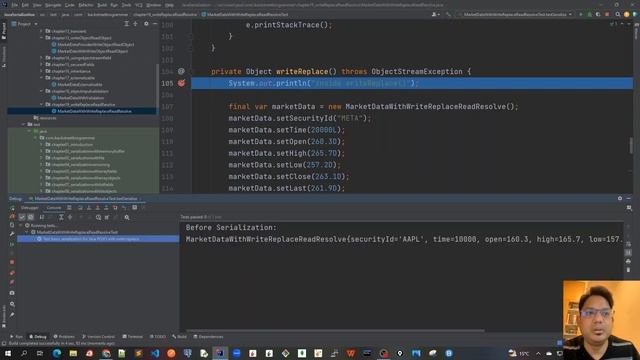The image size is (640, 360).
Task: Collapse the chapter17_externalizable folder
Action: (42, 78)
